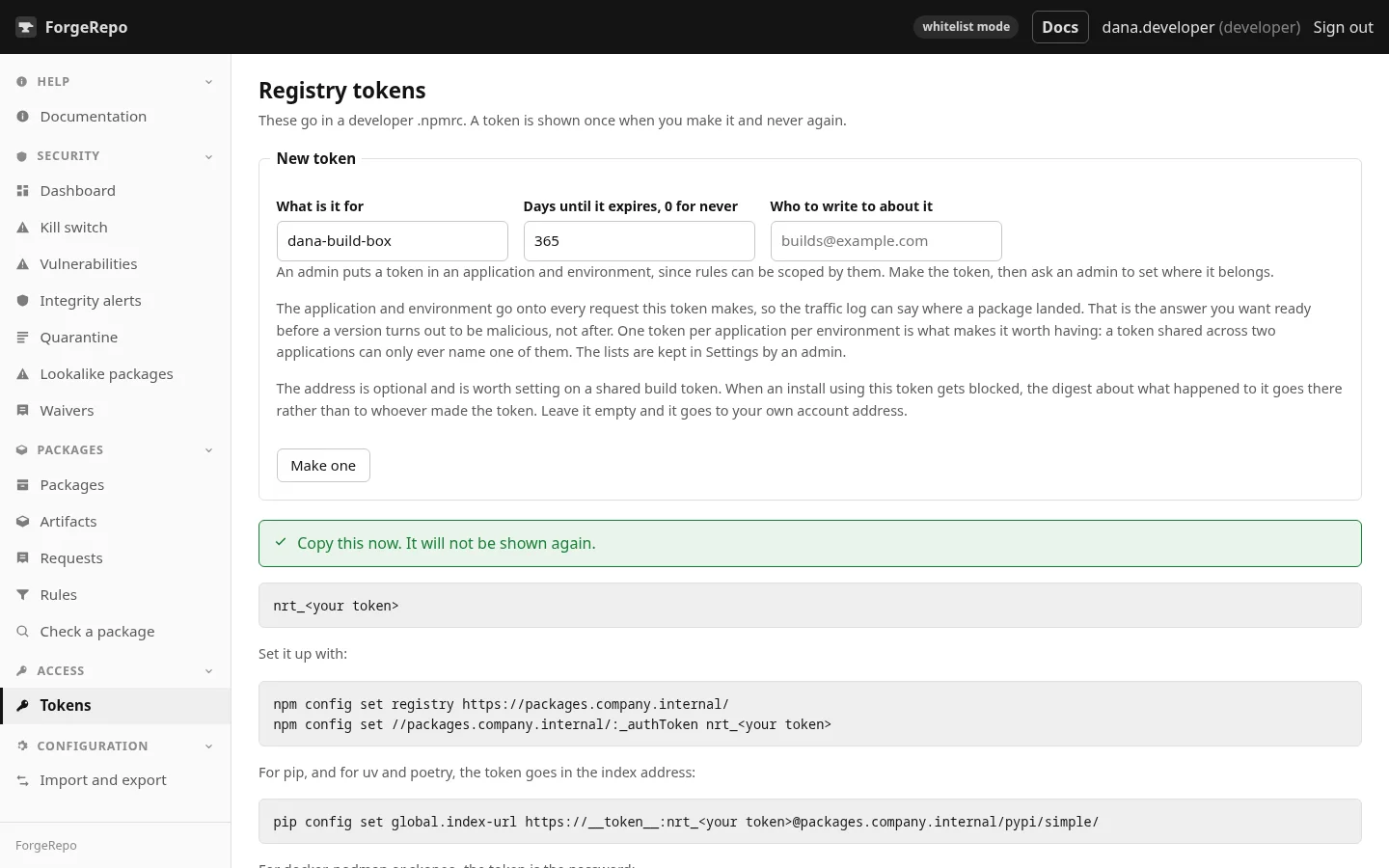Focus the 'What is it for' field
The image size is (1389, 868).
(392, 241)
